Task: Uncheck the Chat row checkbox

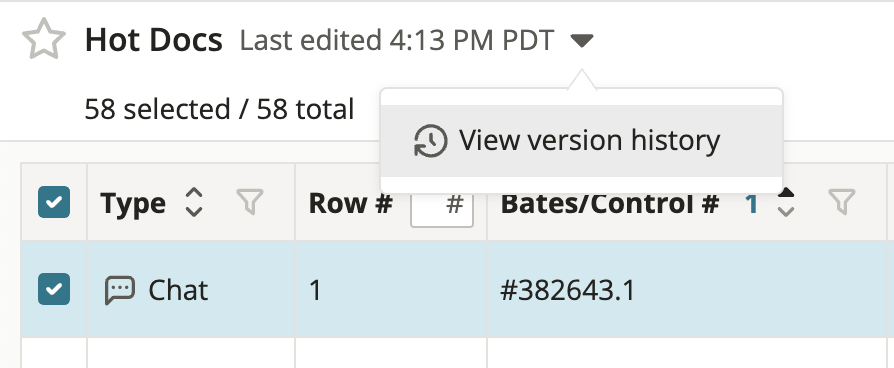Action: tap(54, 289)
